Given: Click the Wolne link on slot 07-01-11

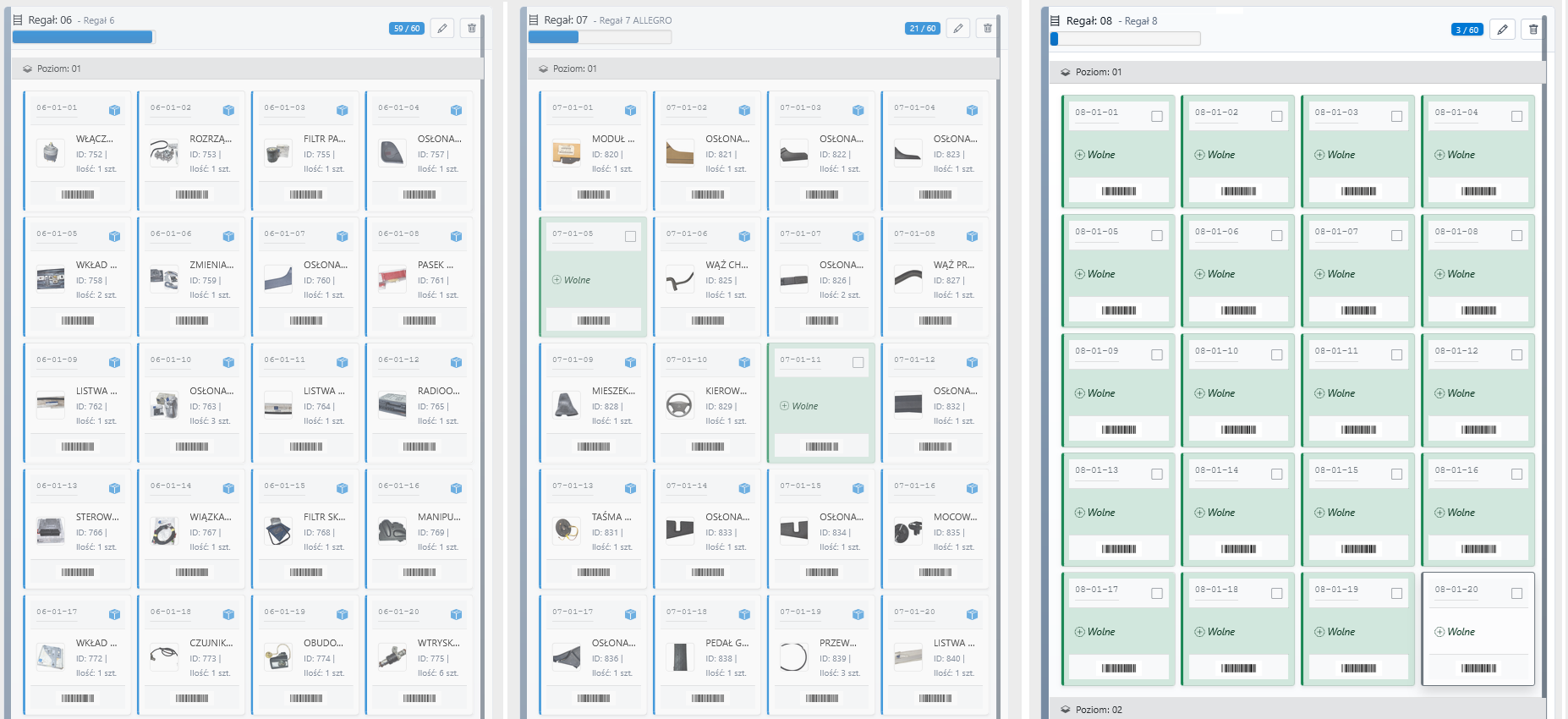Looking at the screenshot, I should pos(804,406).
